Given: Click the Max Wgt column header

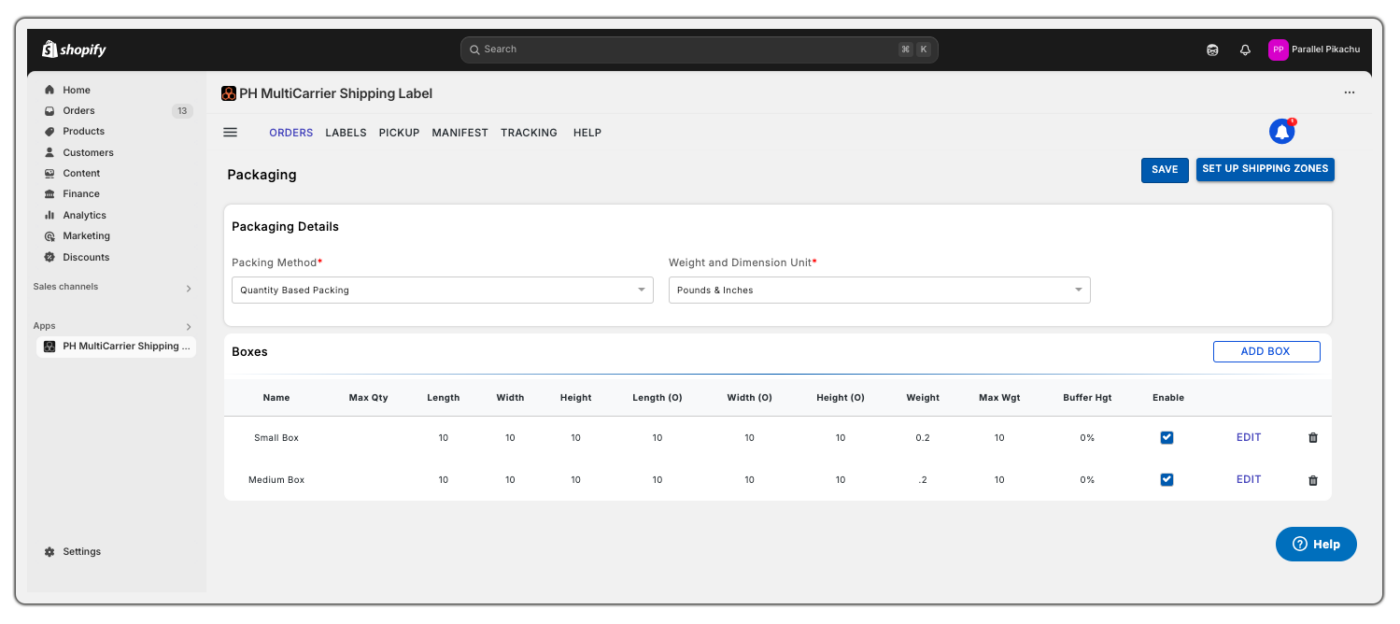Looking at the screenshot, I should (999, 398).
